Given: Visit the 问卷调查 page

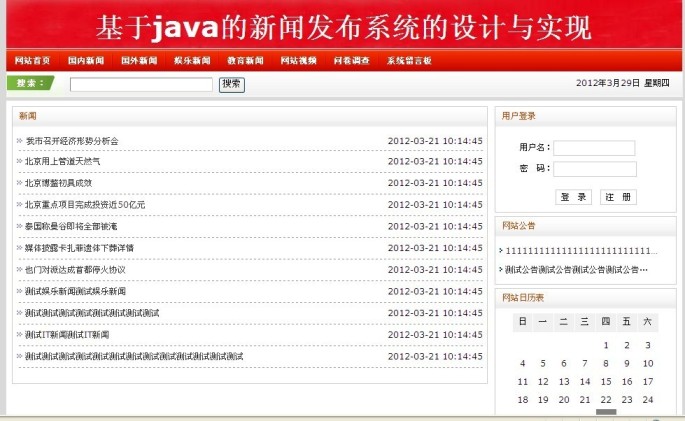Looking at the screenshot, I should click(351, 61).
